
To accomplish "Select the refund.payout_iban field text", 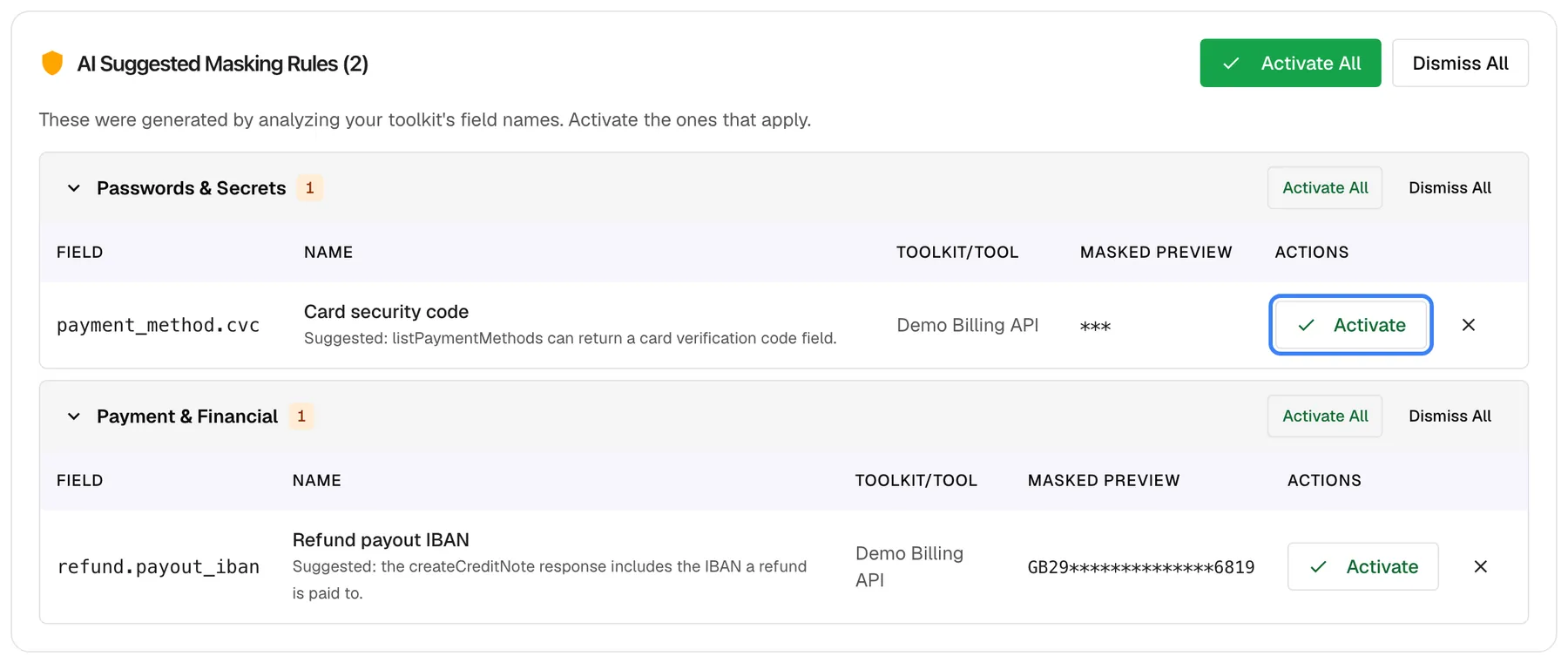I will (158, 567).
